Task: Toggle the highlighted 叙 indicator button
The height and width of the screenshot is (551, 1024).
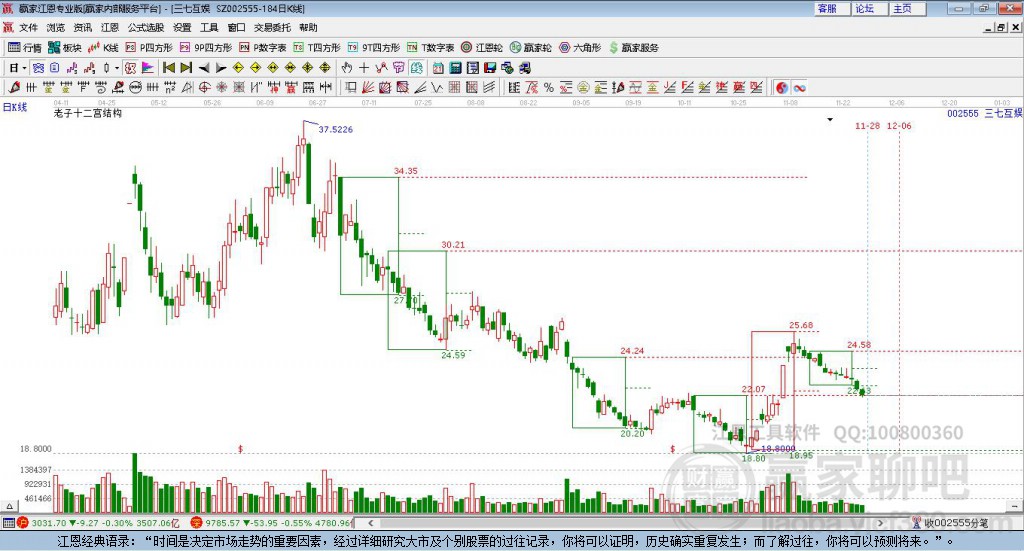Action: pos(131,68)
